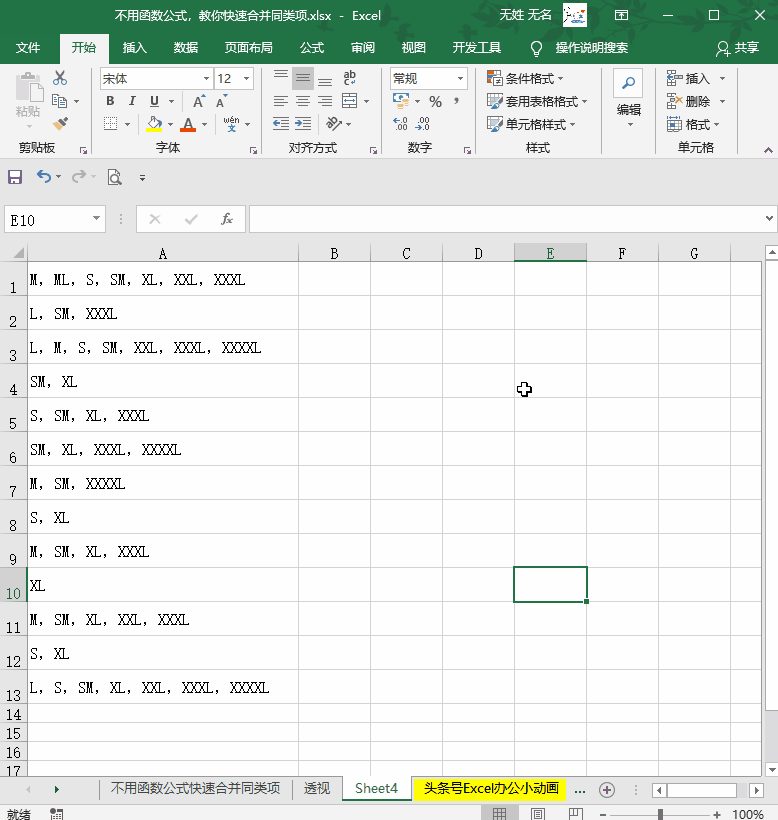Switch to the 视图 ribbon tab

[413, 48]
